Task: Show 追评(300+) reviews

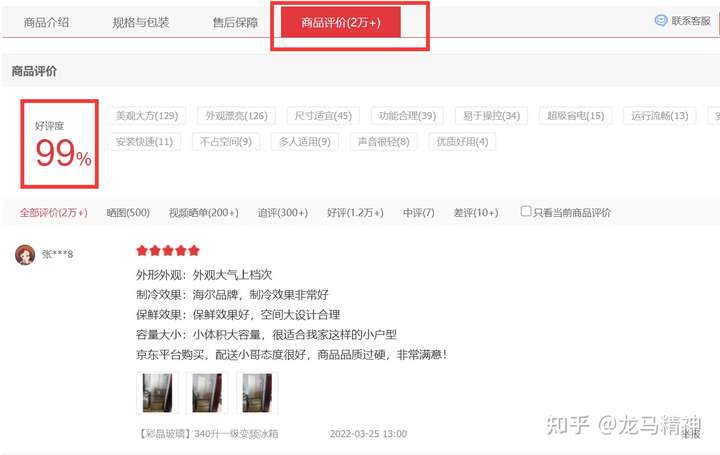Action: [x=282, y=213]
